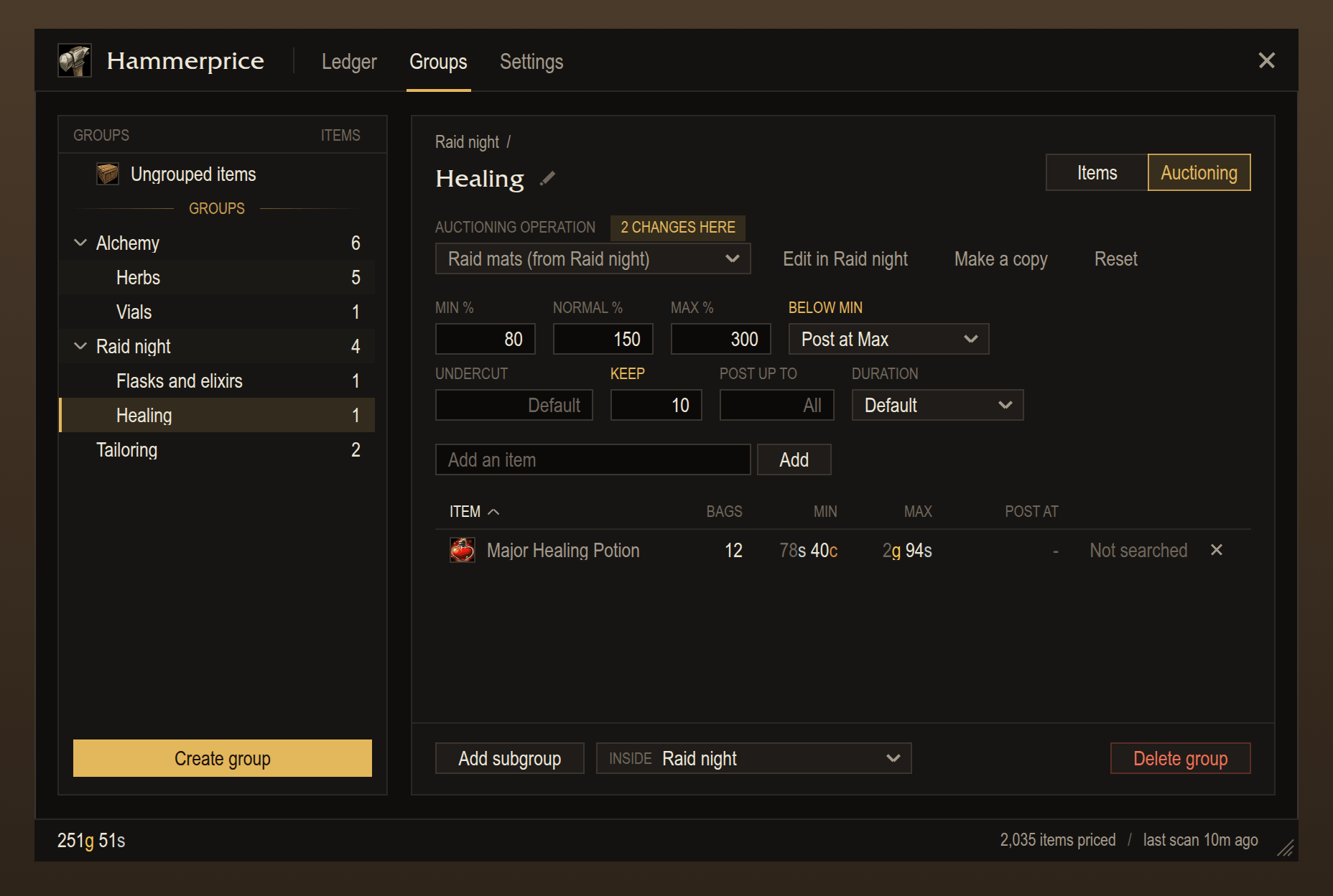Click the resize grip in the corner
The image size is (1333, 896).
pyautogui.click(x=1285, y=848)
